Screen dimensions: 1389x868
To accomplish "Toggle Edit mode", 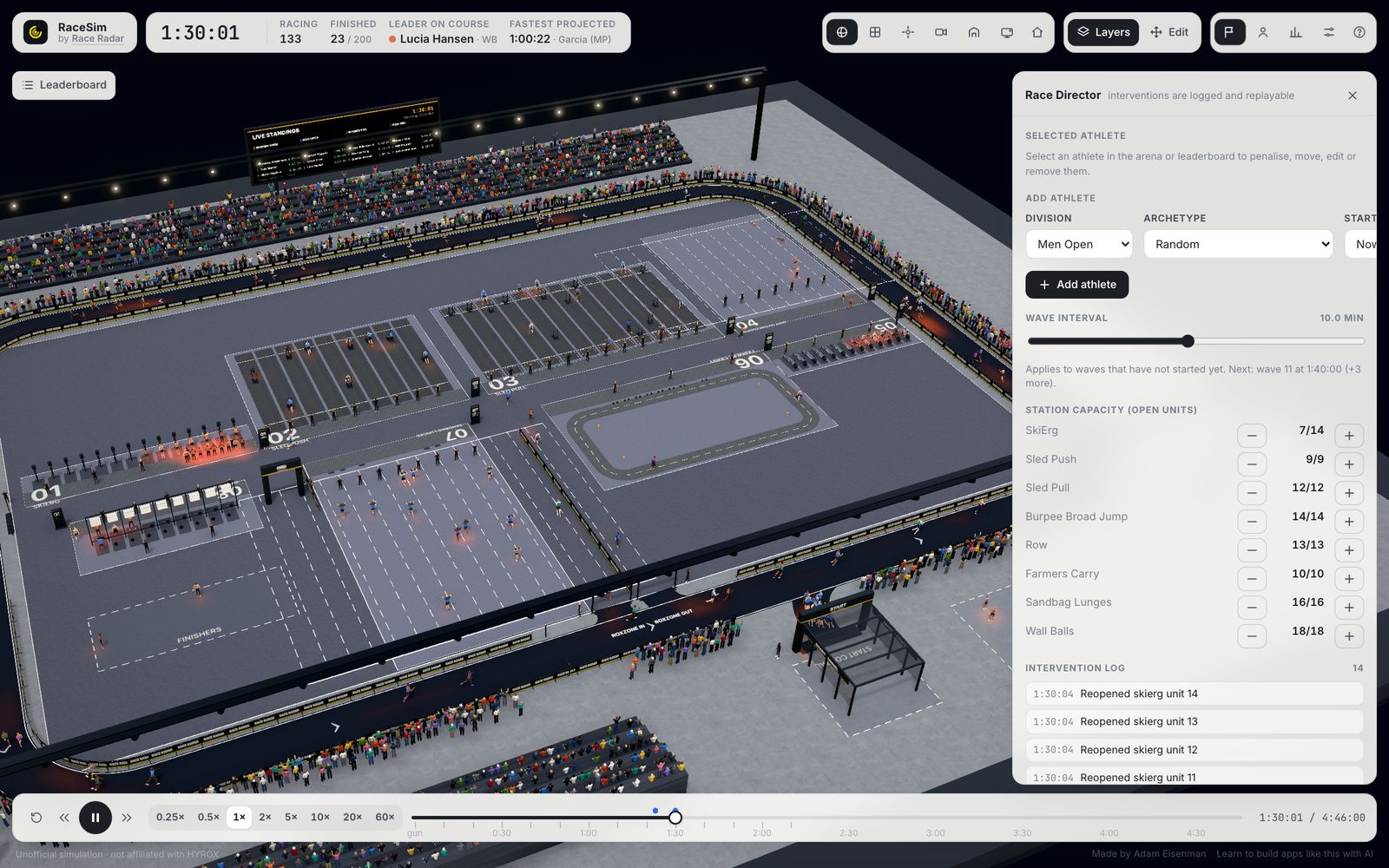I will [x=1169, y=32].
